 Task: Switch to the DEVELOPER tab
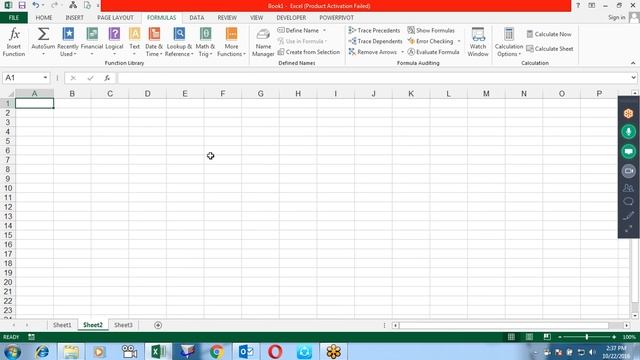point(291,18)
